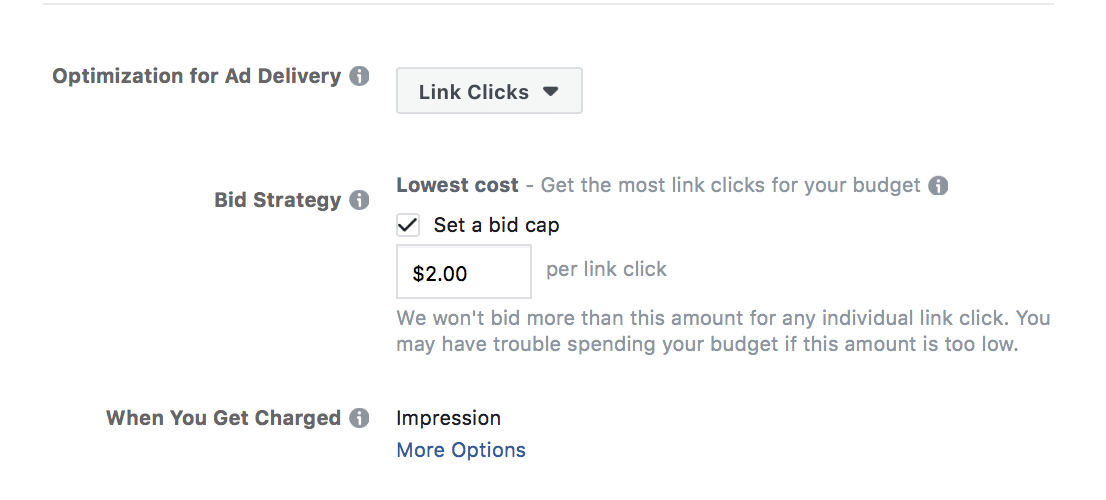Click info icon next to Bid Strategy
1106x500 pixels.
(x=359, y=200)
